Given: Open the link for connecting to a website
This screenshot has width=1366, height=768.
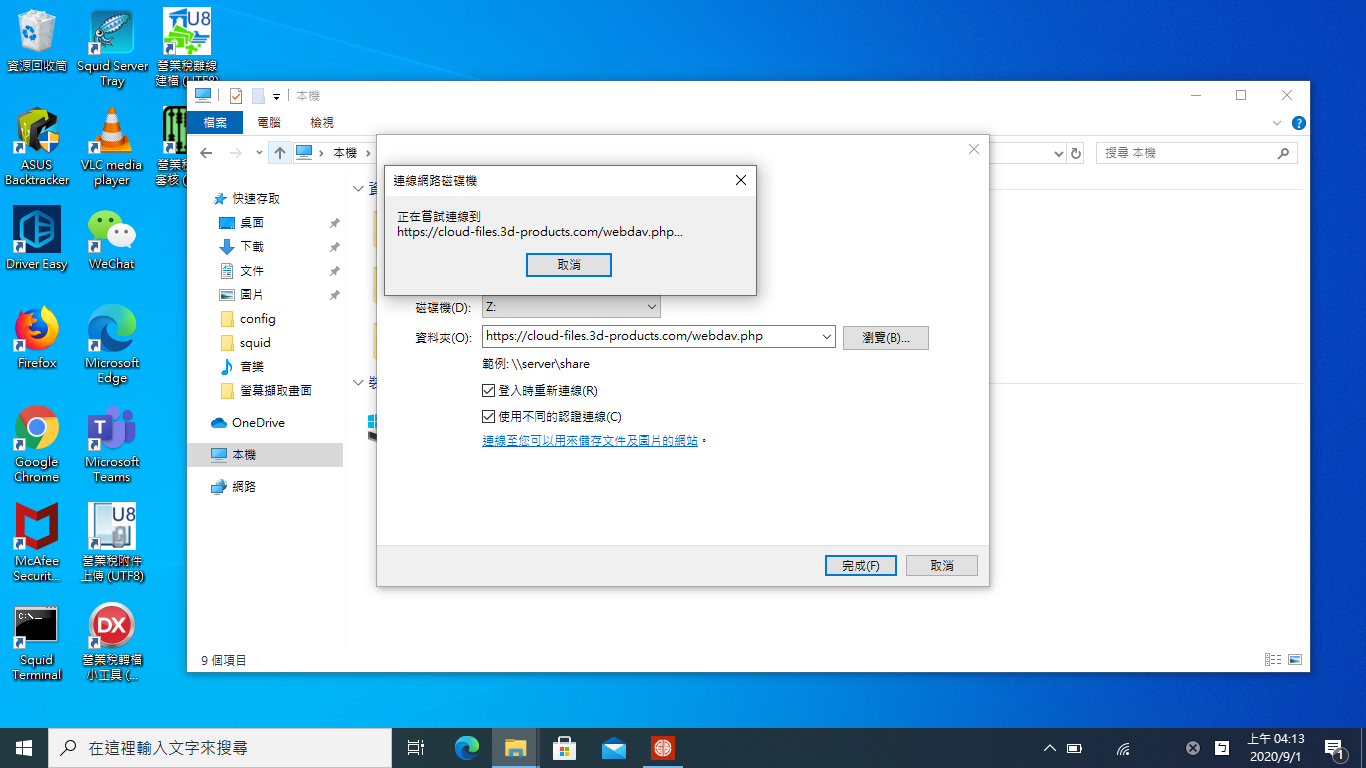Looking at the screenshot, I should 590,441.
